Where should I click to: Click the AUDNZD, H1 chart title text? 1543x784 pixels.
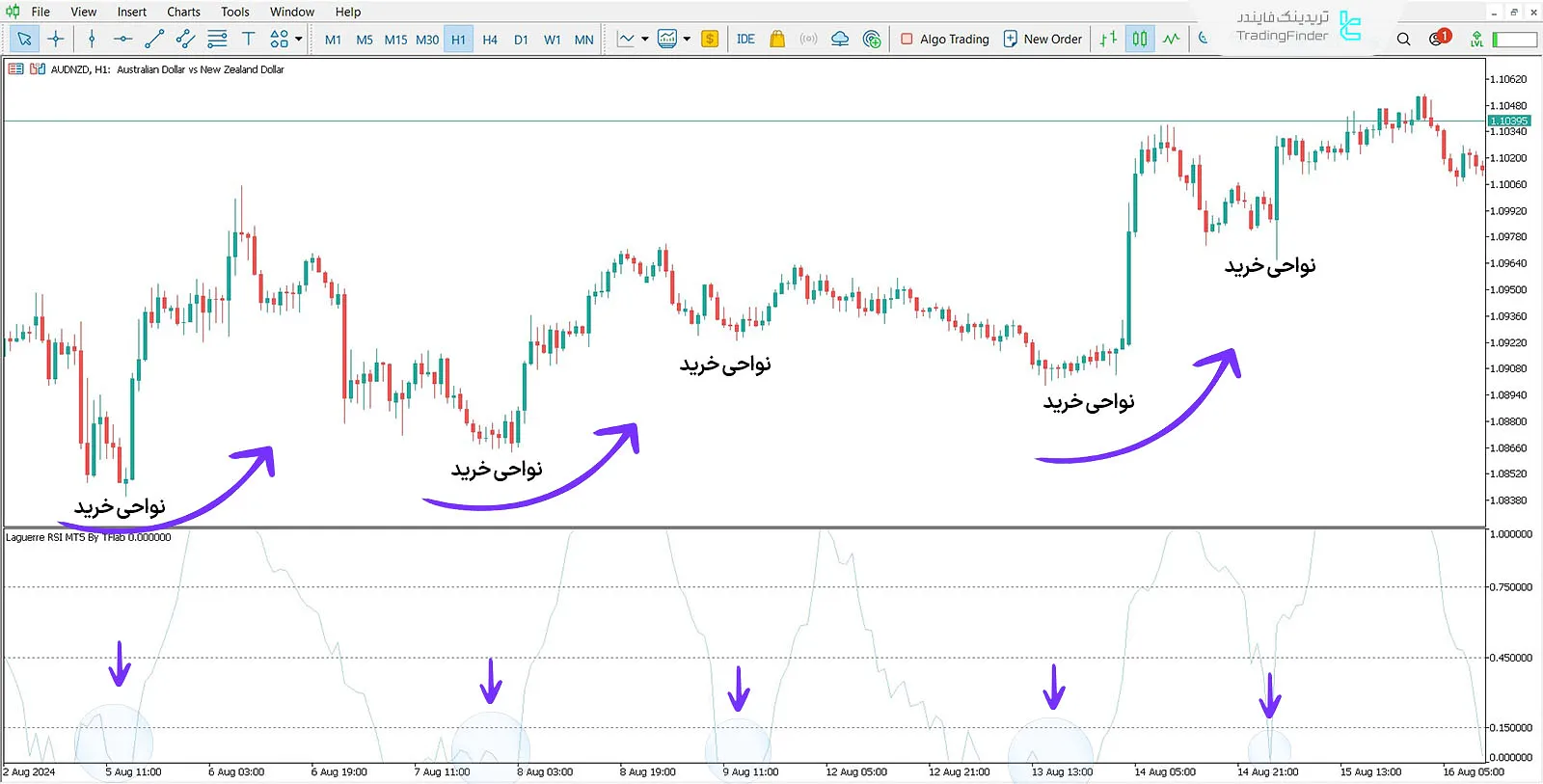pyautogui.click(x=167, y=69)
